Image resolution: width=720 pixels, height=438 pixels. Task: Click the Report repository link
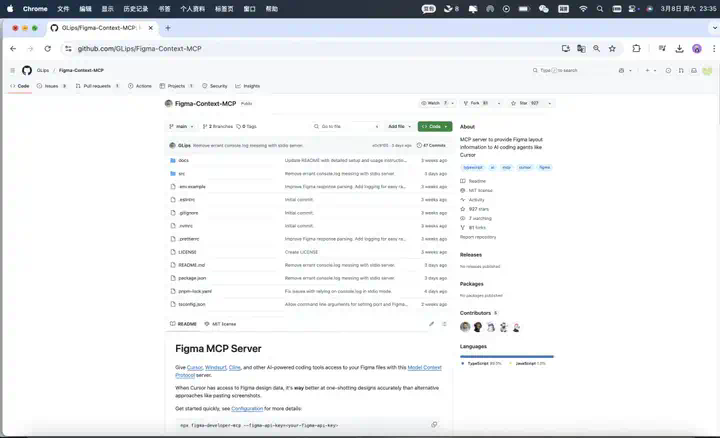coord(478,237)
